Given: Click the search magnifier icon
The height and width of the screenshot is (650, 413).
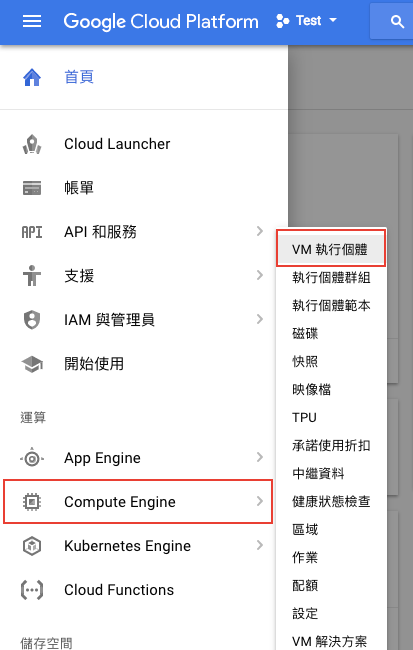Looking at the screenshot, I should (x=397, y=22).
